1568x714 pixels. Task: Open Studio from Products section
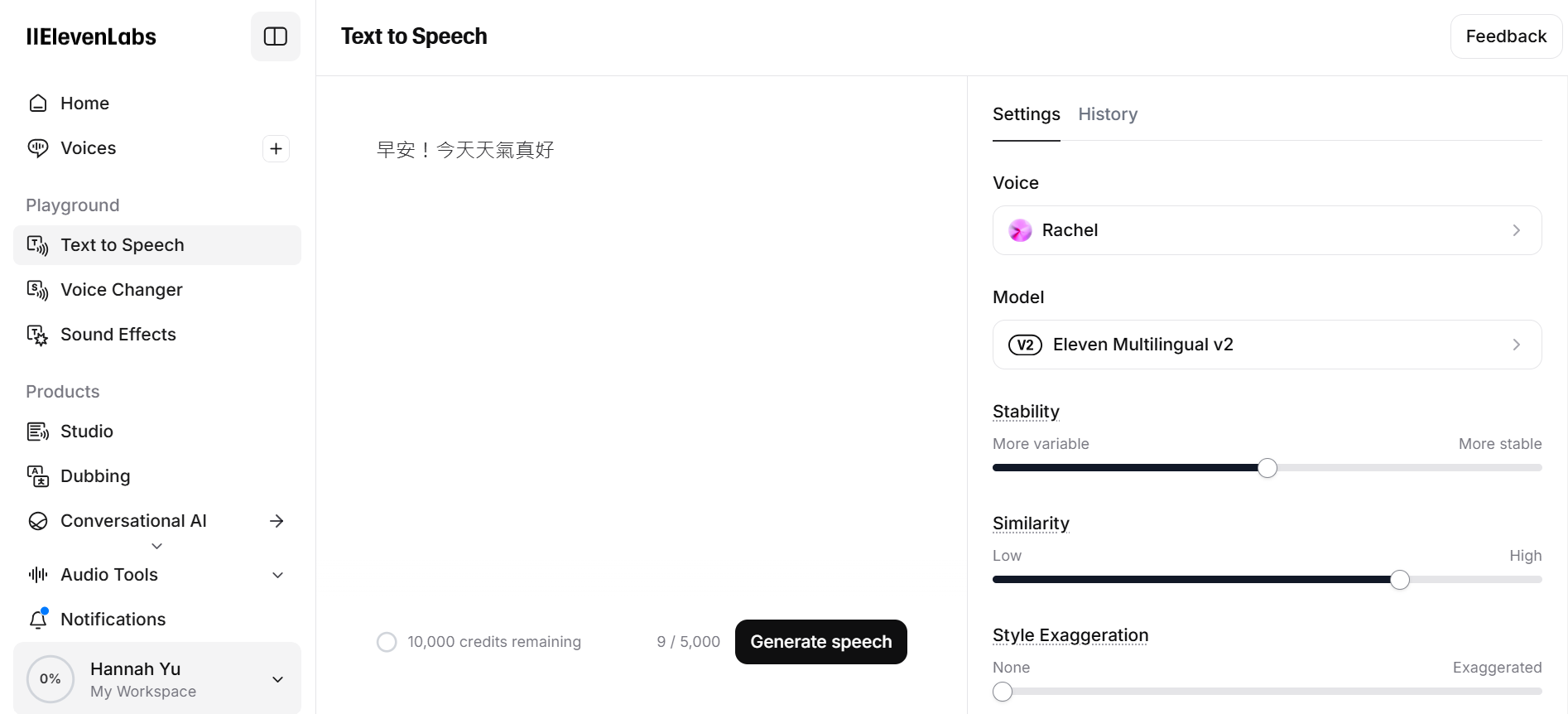pyautogui.click(x=86, y=432)
